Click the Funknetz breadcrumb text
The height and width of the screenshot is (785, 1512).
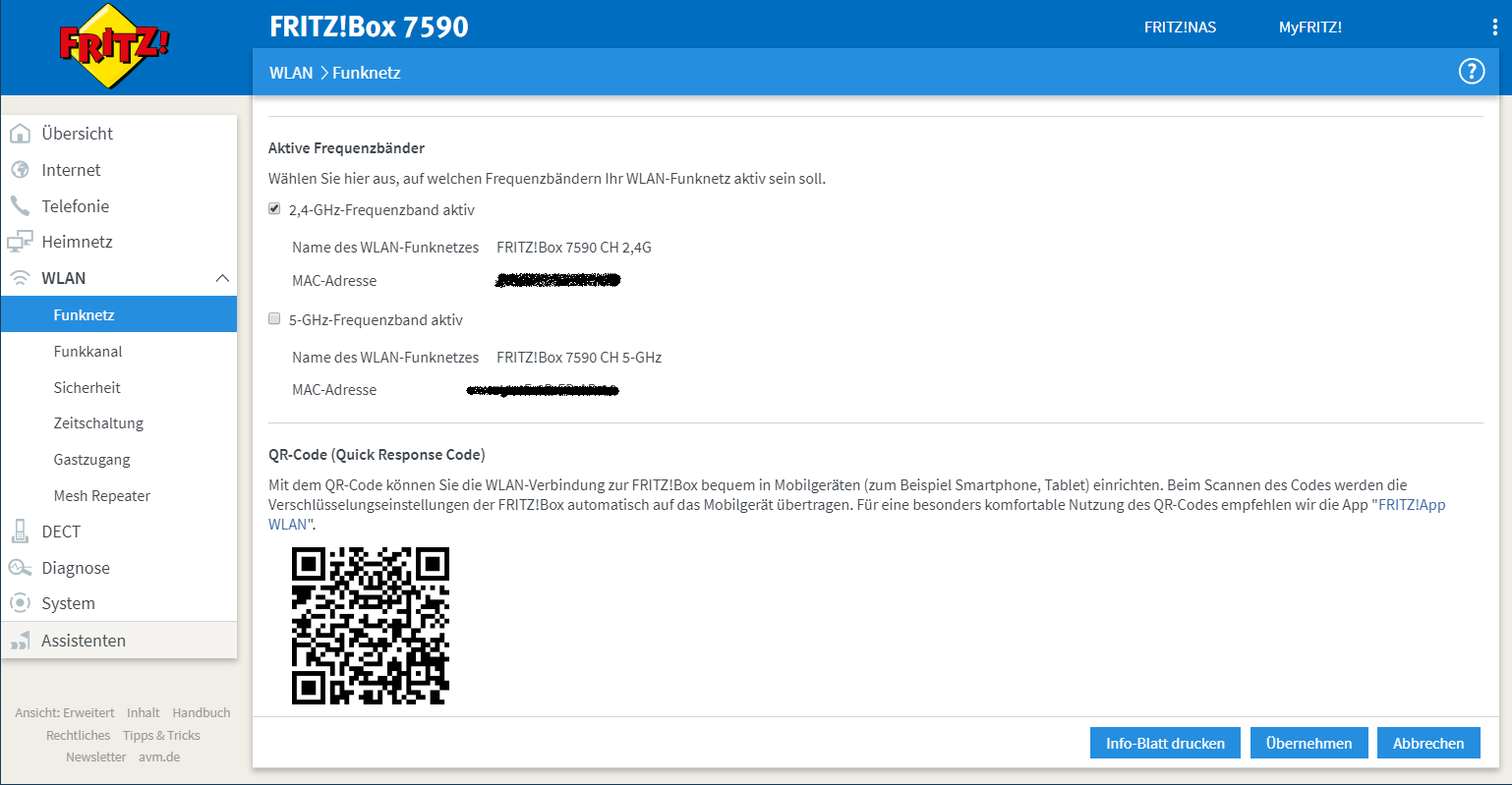(367, 73)
